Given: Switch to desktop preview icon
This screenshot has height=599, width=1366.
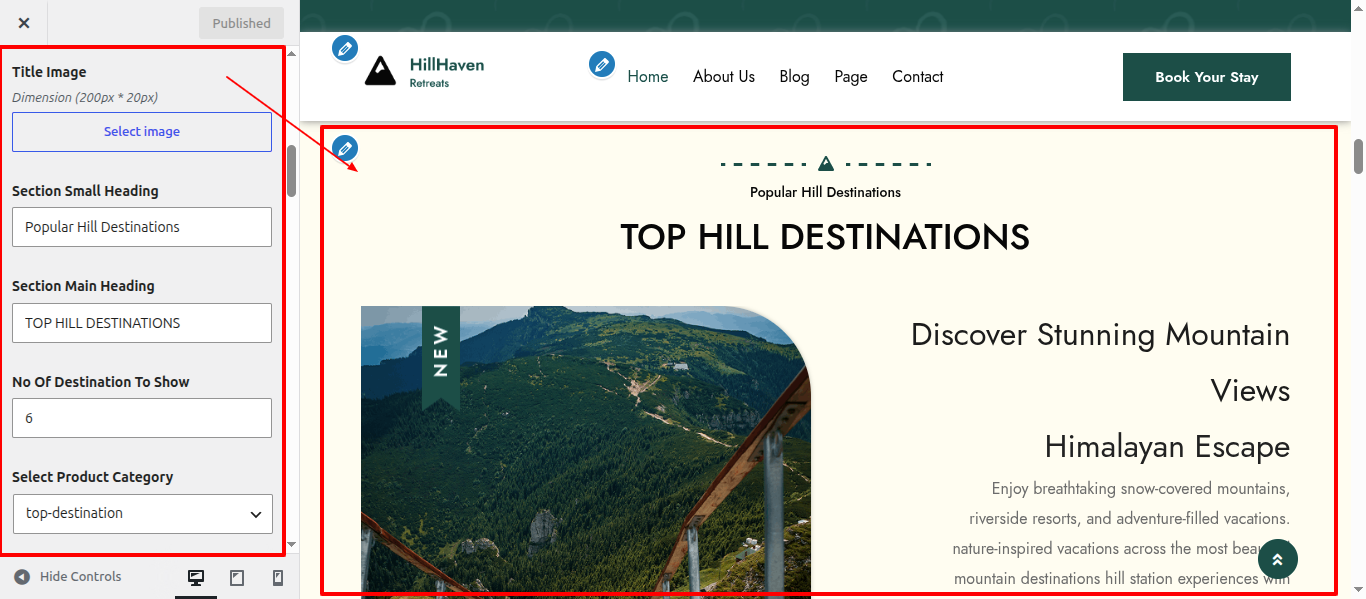Looking at the screenshot, I should pos(196,578).
